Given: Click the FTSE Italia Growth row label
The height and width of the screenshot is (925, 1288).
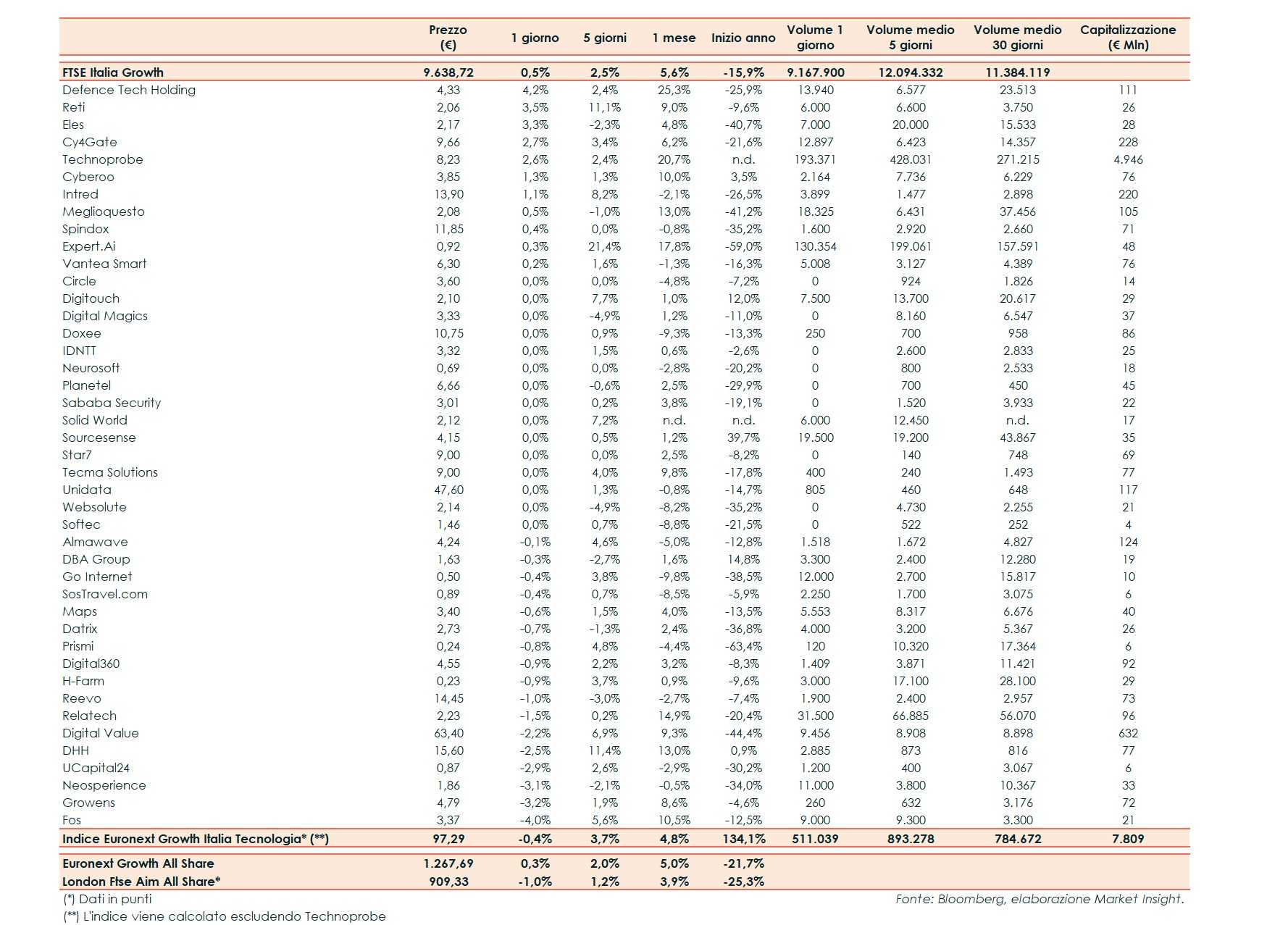Looking at the screenshot, I should 113,72.
